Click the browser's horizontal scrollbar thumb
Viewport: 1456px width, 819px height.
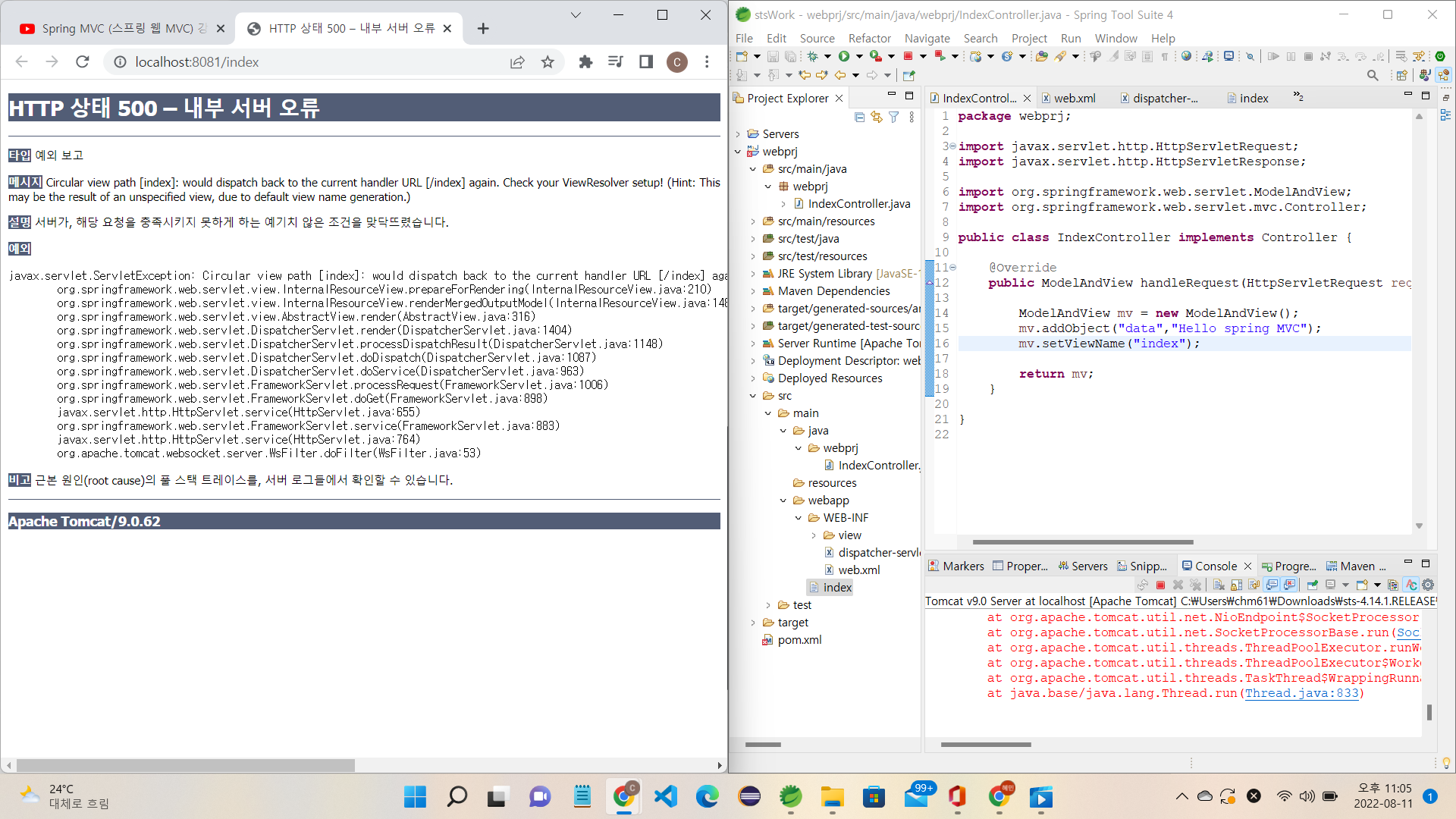tap(186, 765)
